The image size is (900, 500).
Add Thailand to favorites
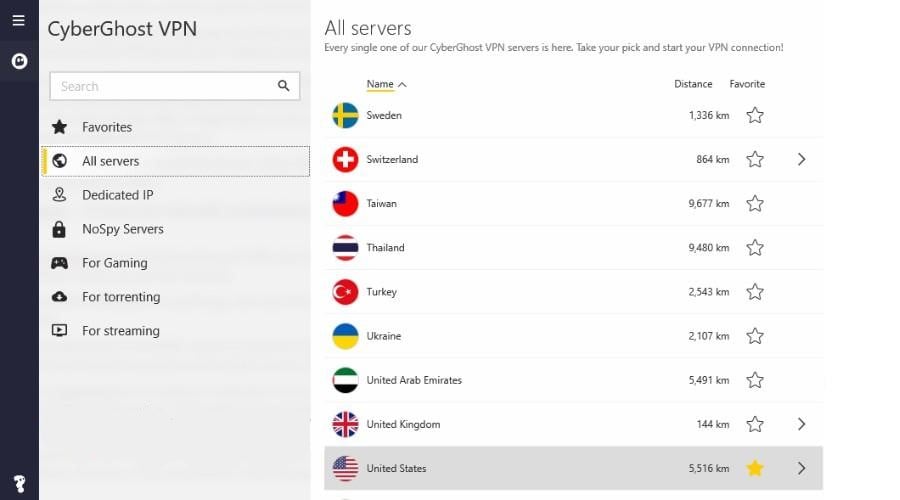755,248
